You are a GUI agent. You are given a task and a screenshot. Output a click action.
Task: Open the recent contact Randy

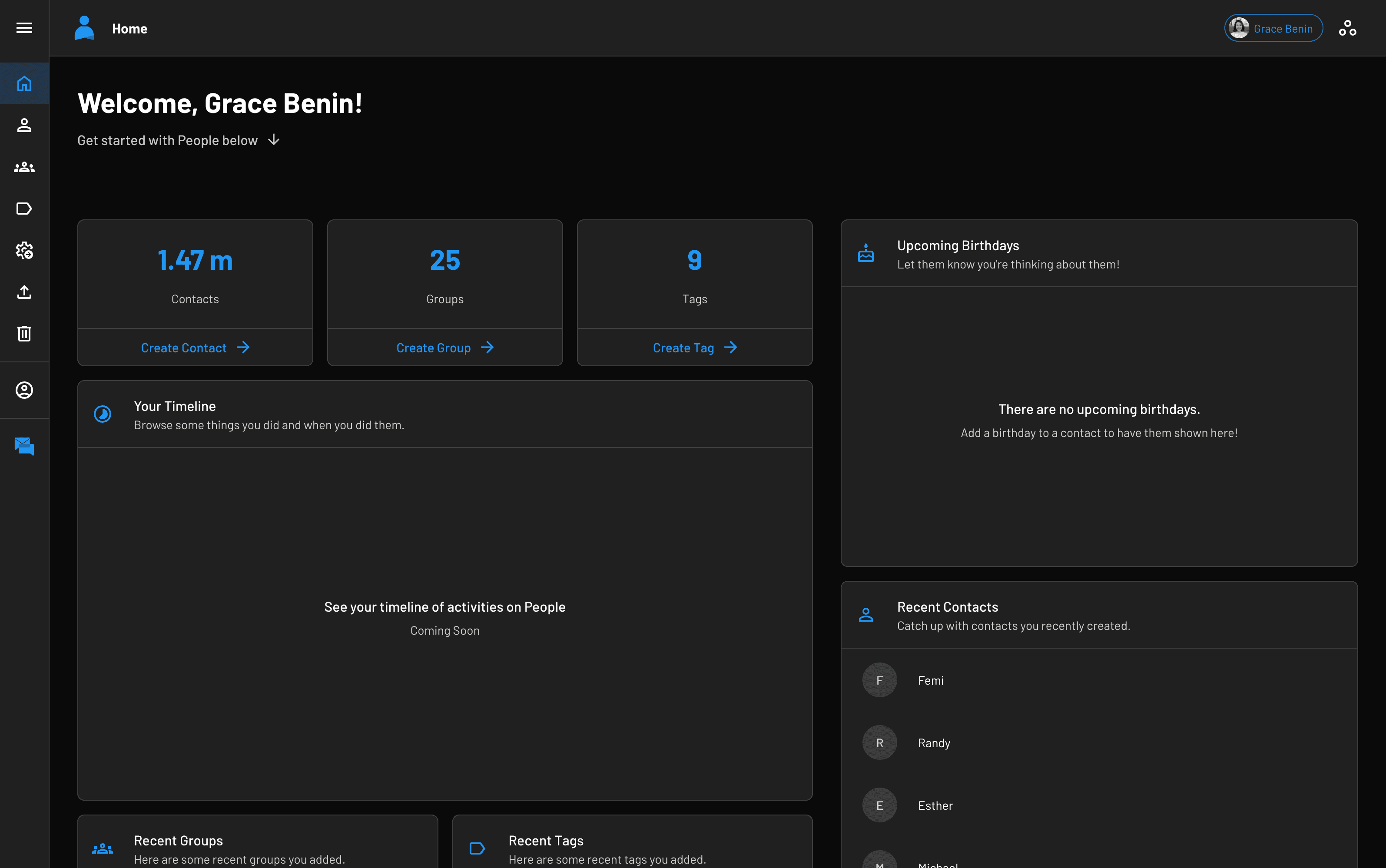[934, 743]
